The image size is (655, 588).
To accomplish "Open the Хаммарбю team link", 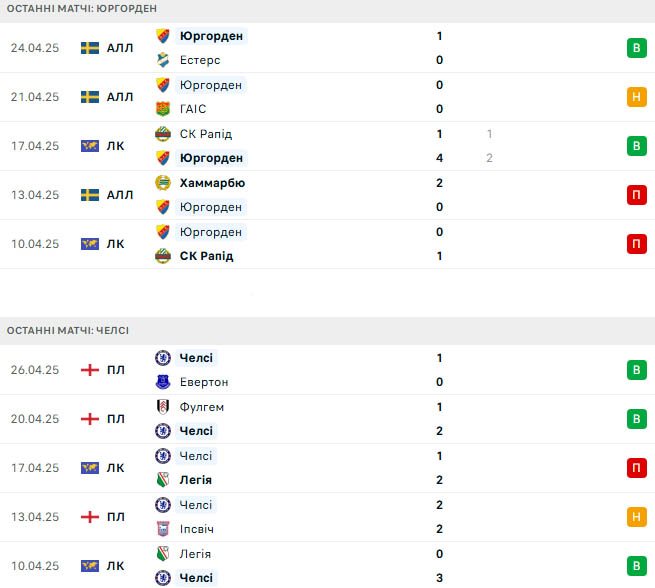I will coord(212,183).
